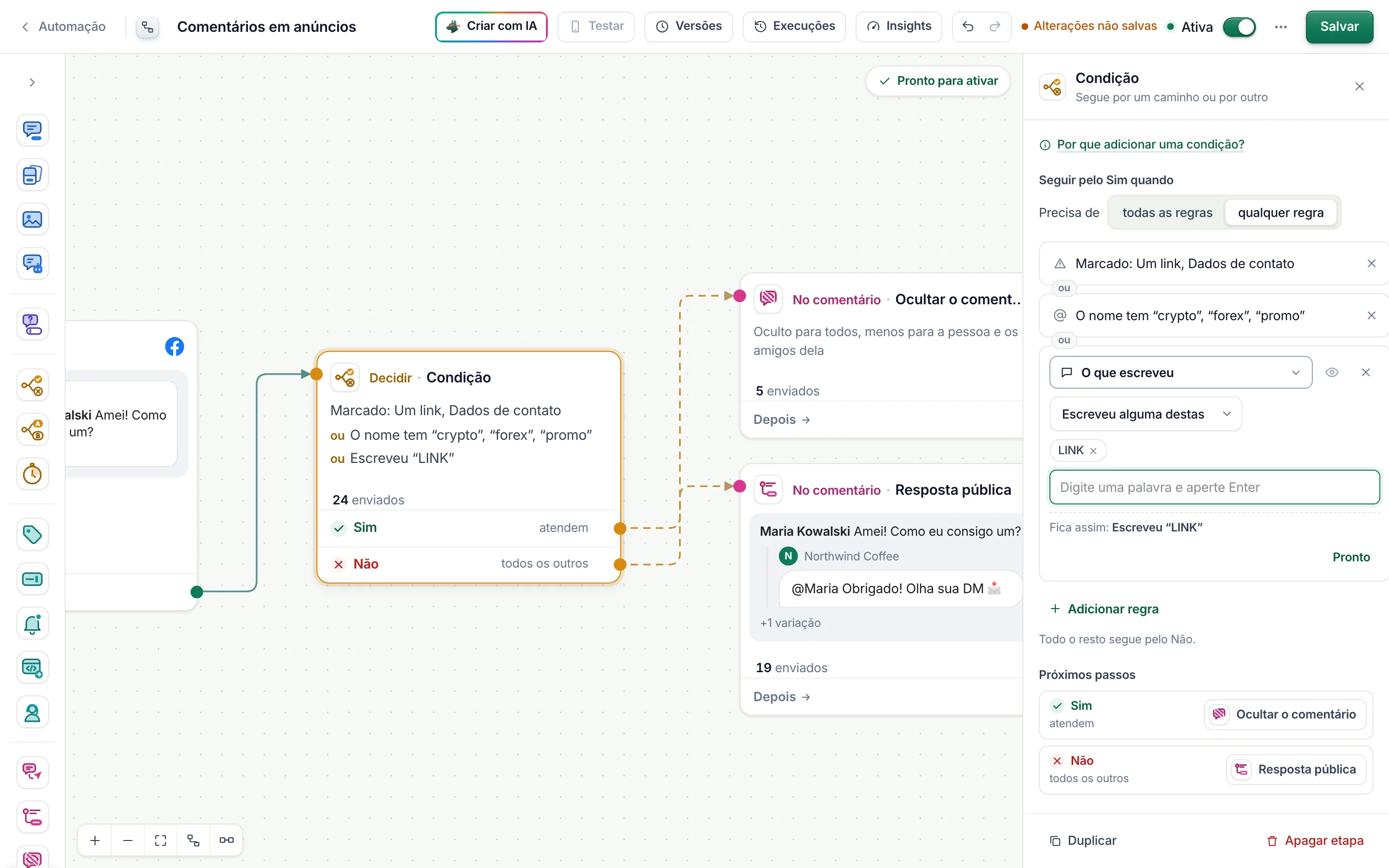Fit canvas to screen icon
The width and height of the screenshot is (1389, 868).
tap(161, 841)
